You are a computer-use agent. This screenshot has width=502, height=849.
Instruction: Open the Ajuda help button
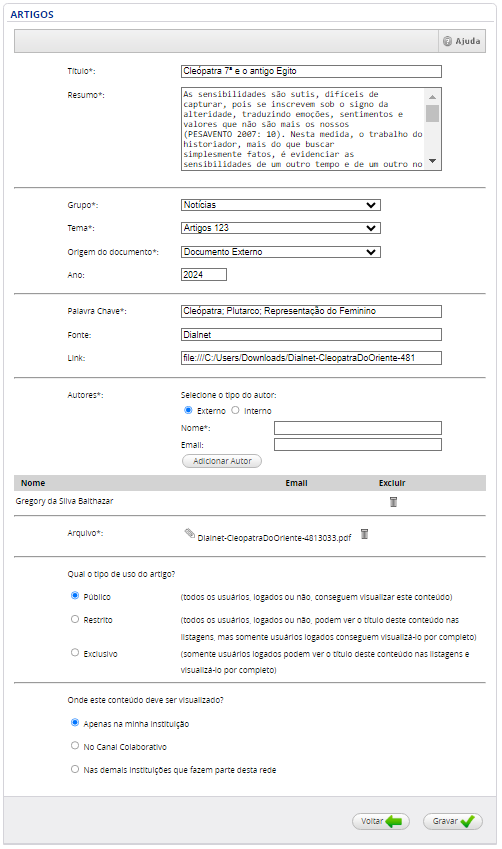click(461, 41)
